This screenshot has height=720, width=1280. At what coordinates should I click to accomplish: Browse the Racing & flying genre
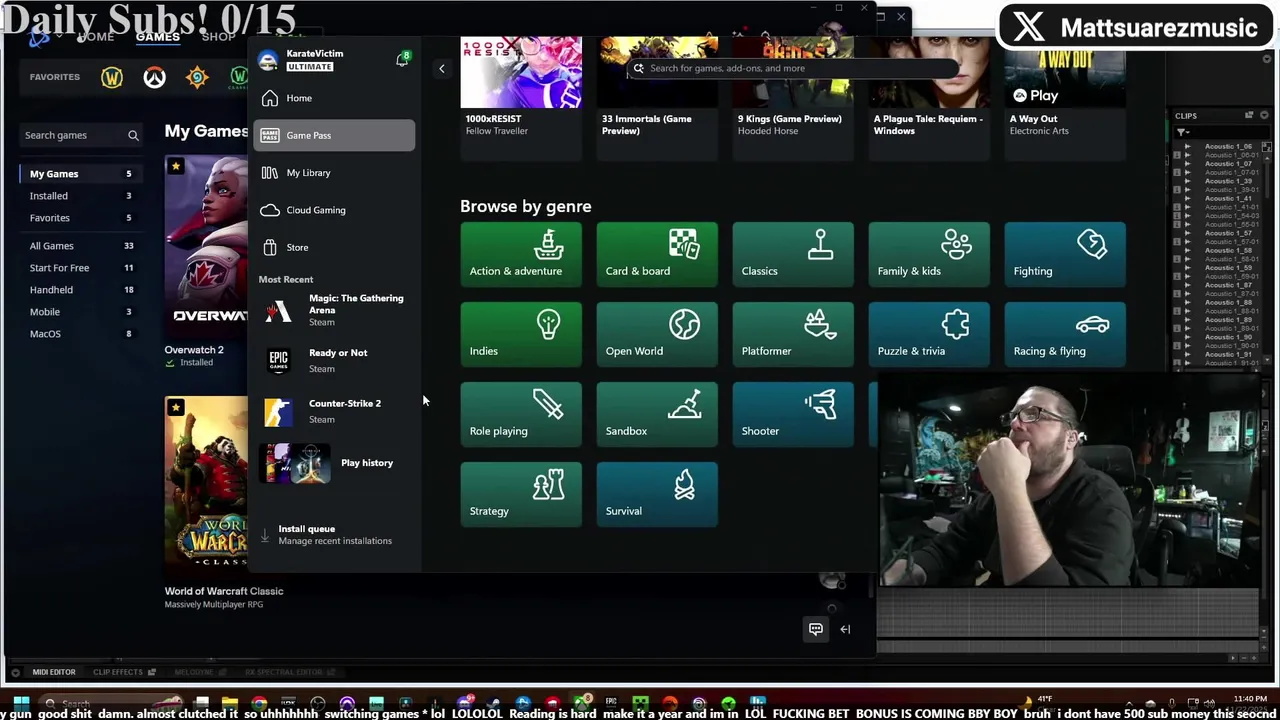coord(1065,334)
